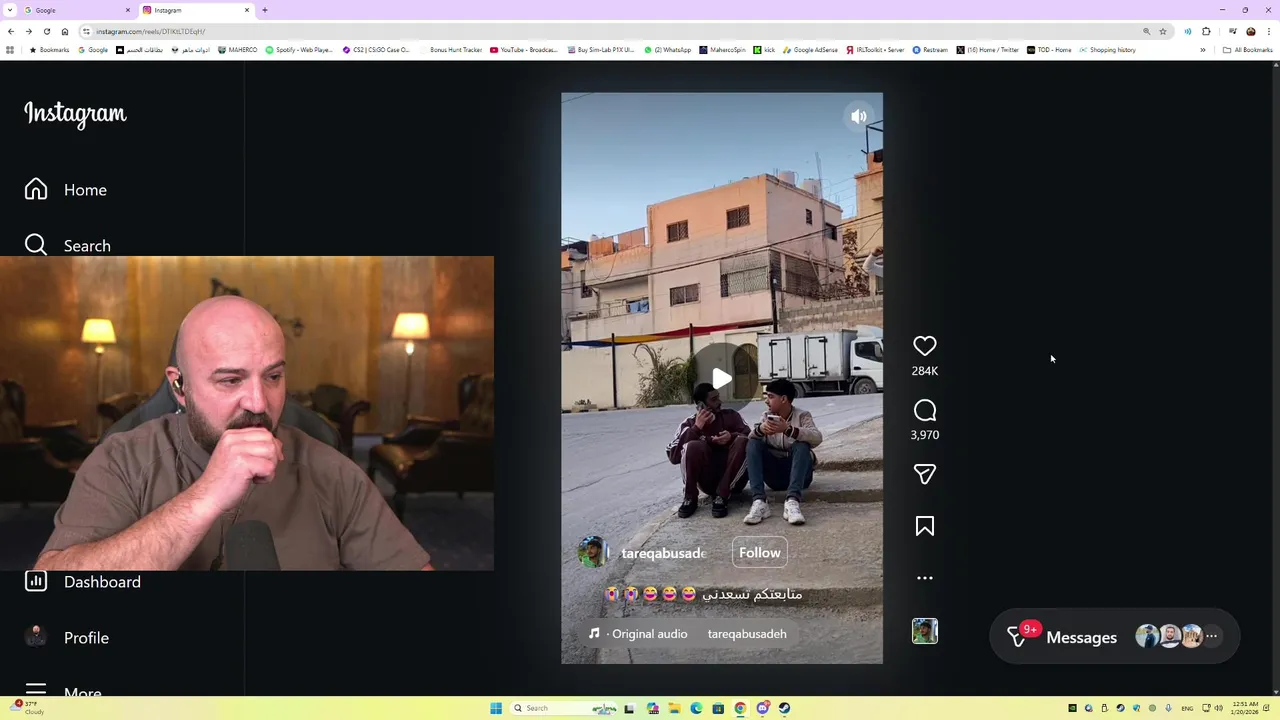This screenshot has width=1280, height=720.
Task: Share the reel with the paper plane icon
Action: click(924, 474)
